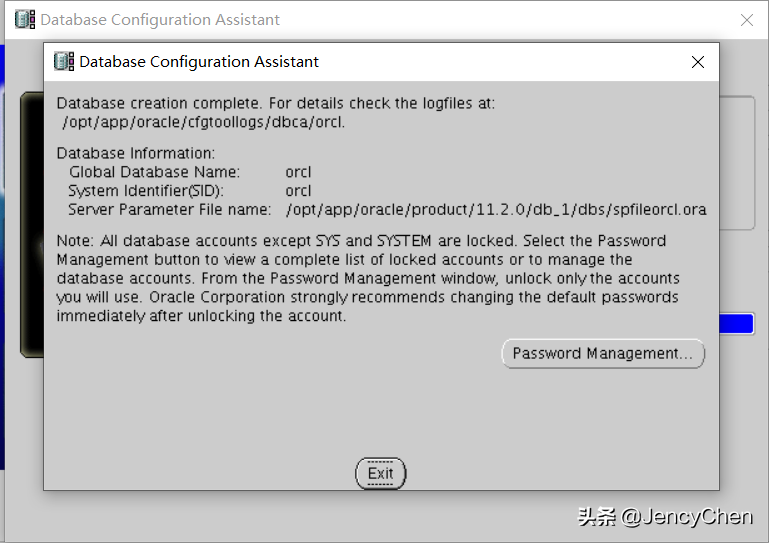Select the System Identifier (SID) value orcl
The image size is (769, 543).
(x=298, y=191)
